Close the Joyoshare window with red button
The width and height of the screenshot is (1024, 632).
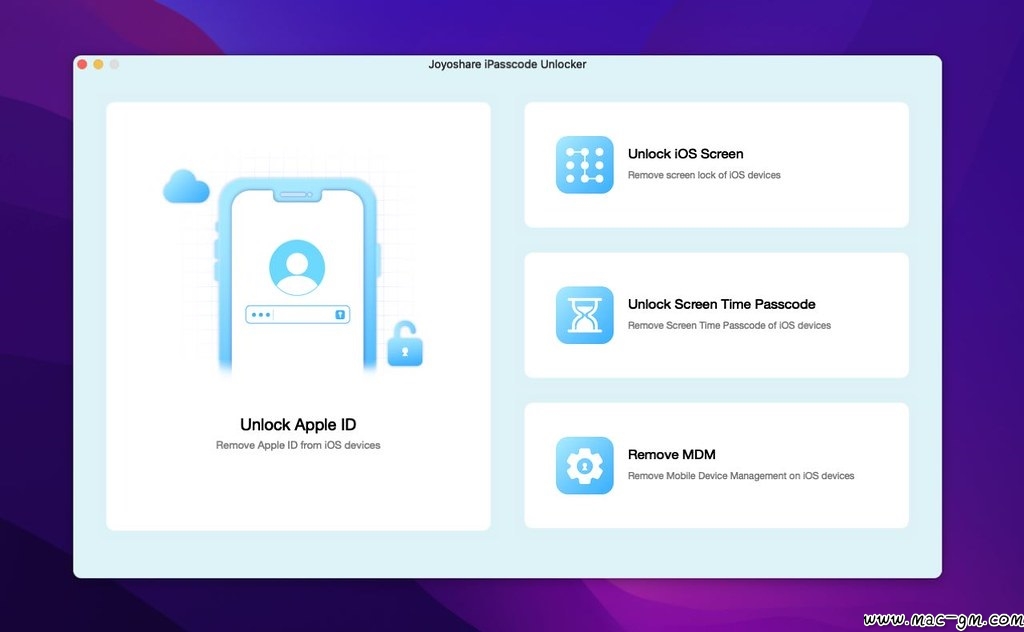click(82, 64)
